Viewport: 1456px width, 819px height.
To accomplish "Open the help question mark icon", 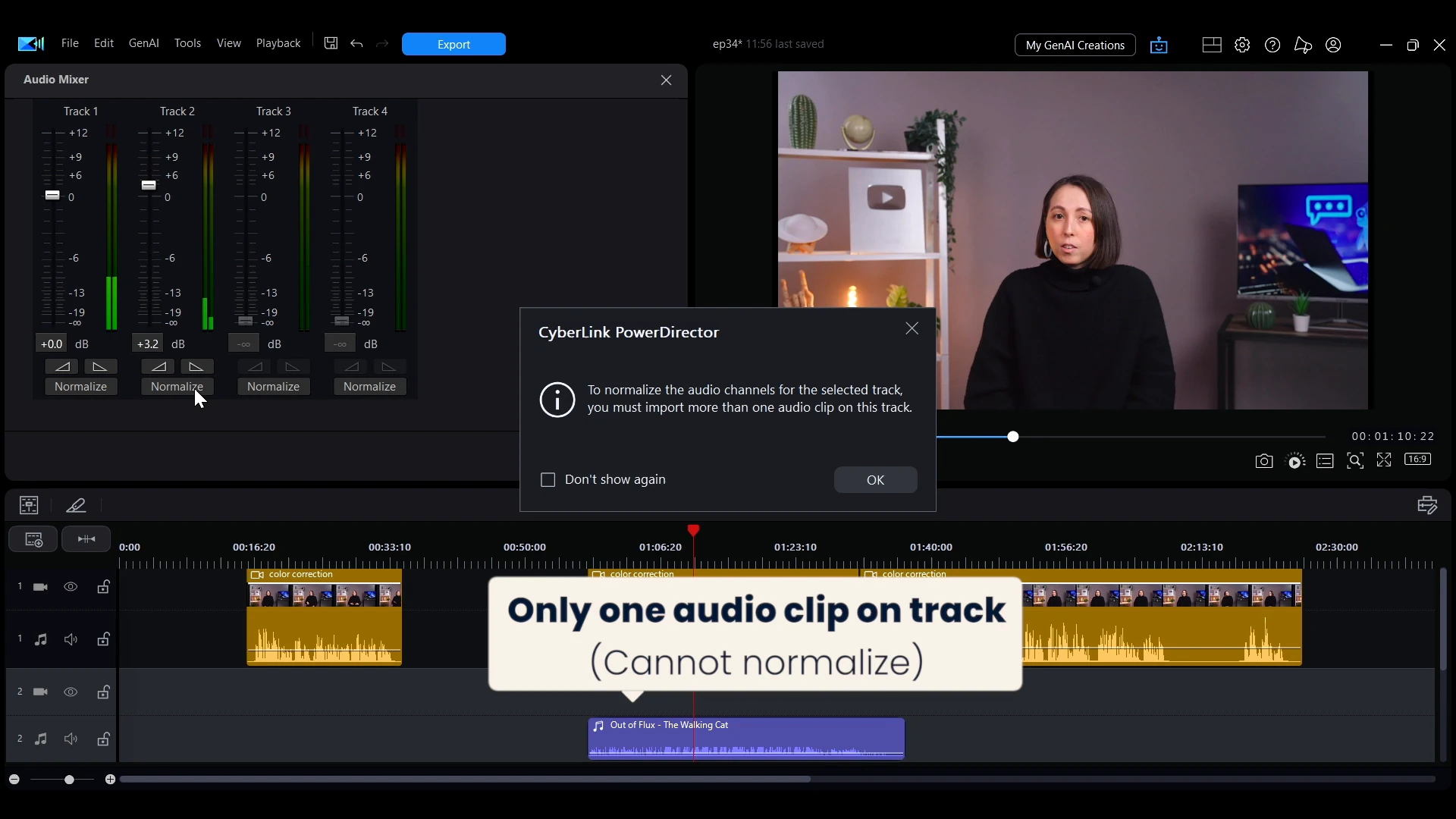I will [1272, 45].
